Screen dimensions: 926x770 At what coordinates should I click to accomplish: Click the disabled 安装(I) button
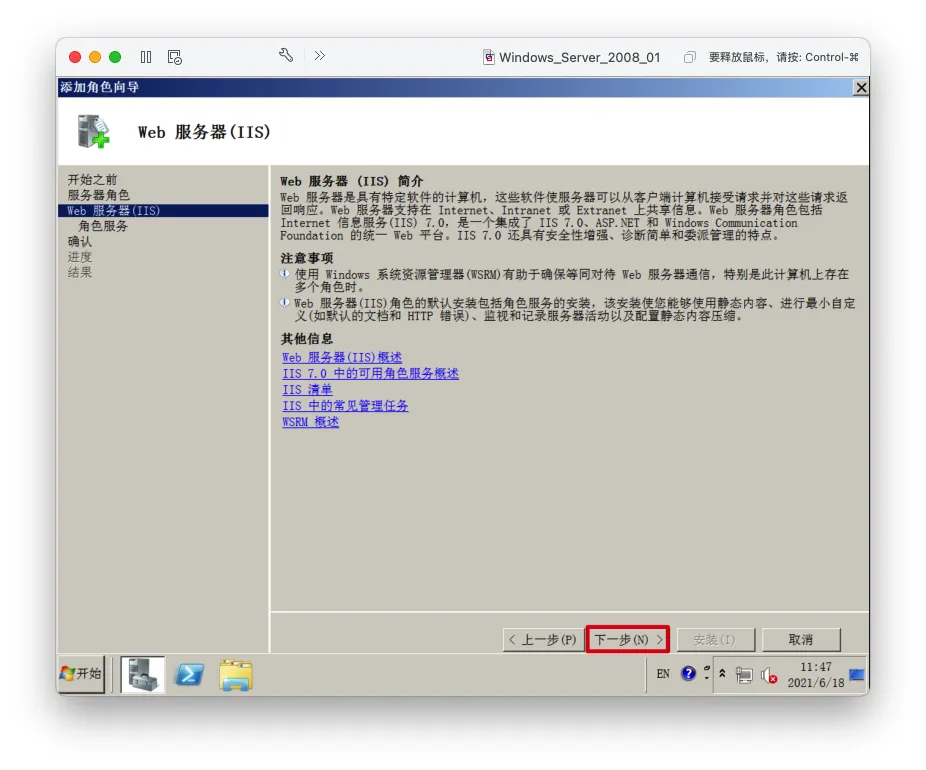coord(715,640)
